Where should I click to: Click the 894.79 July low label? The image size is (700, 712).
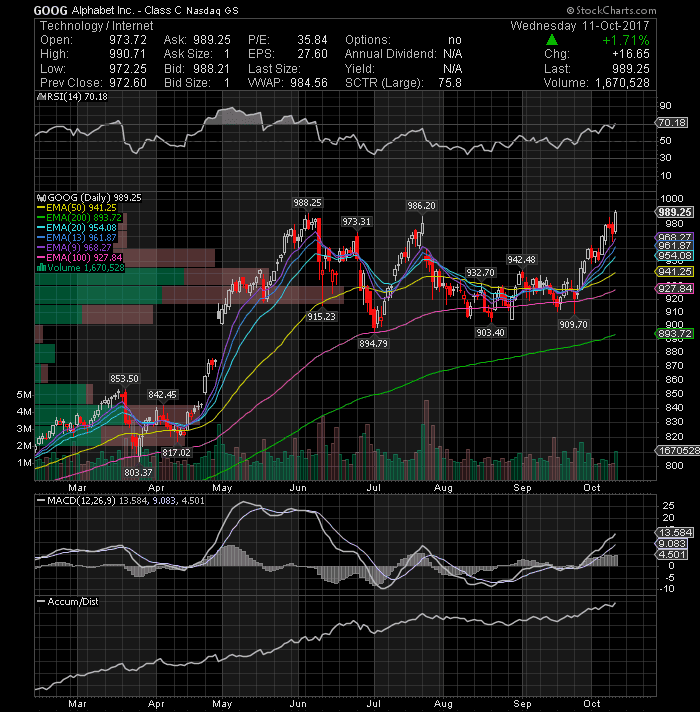click(373, 344)
